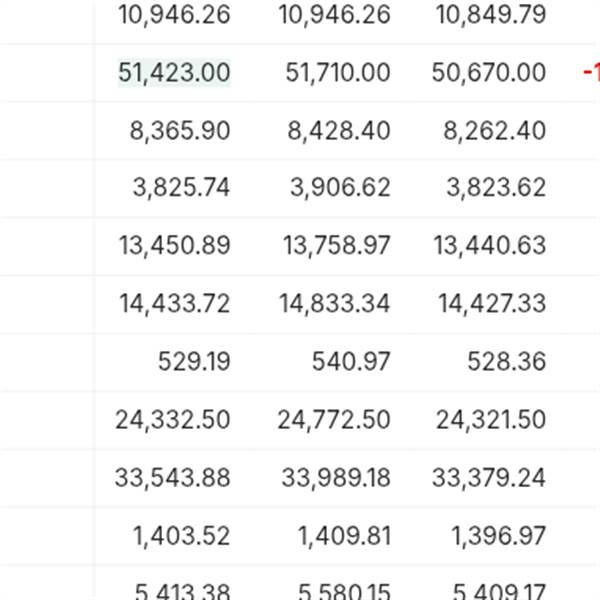
Task: Select the cell showing 8,365.90
Action: (x=180, y=131)
